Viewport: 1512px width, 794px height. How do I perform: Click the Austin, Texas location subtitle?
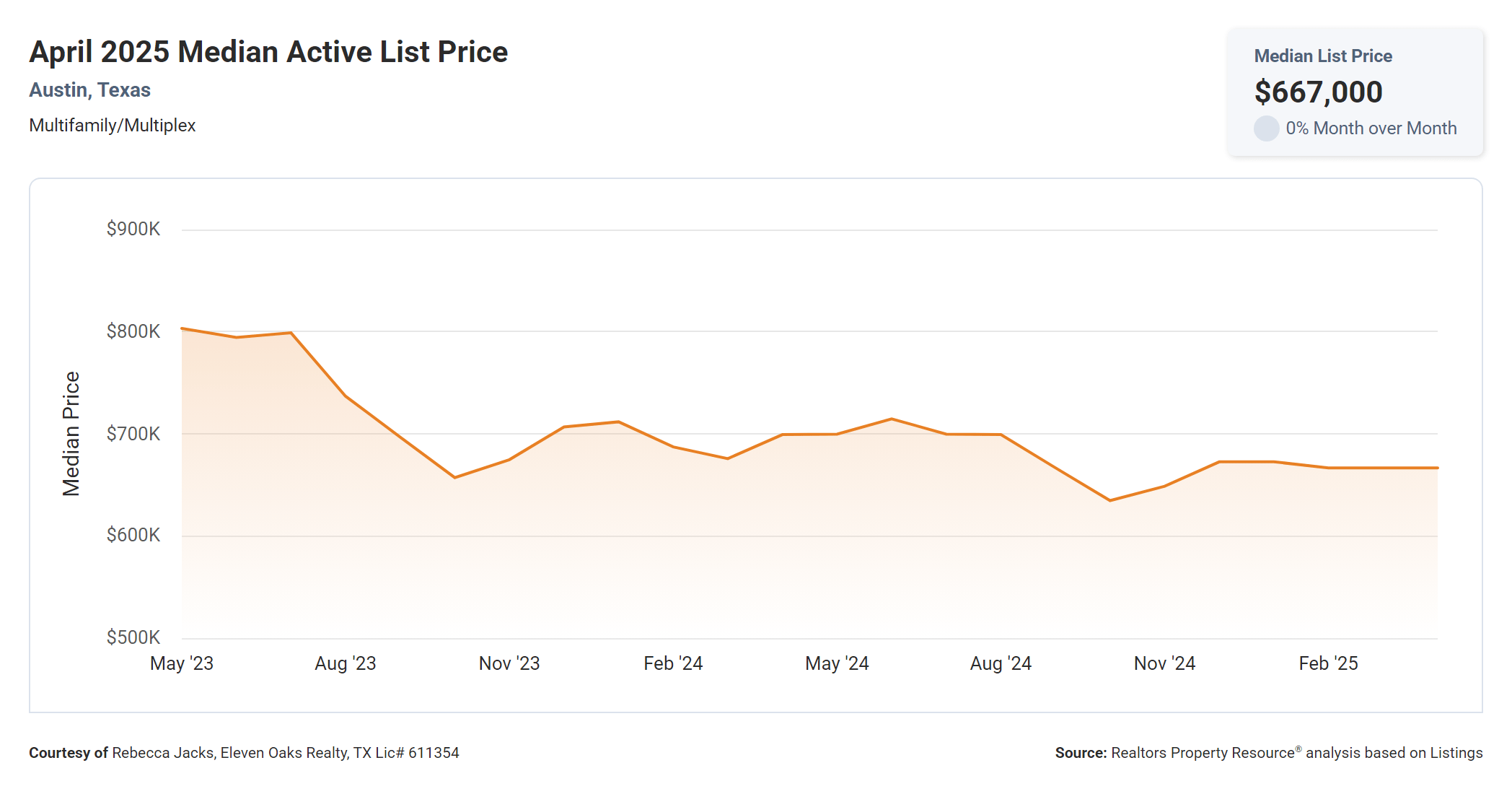(90, 90)
